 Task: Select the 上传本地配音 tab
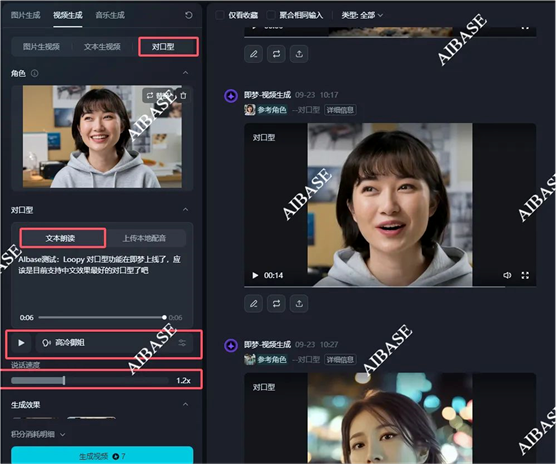145,238
